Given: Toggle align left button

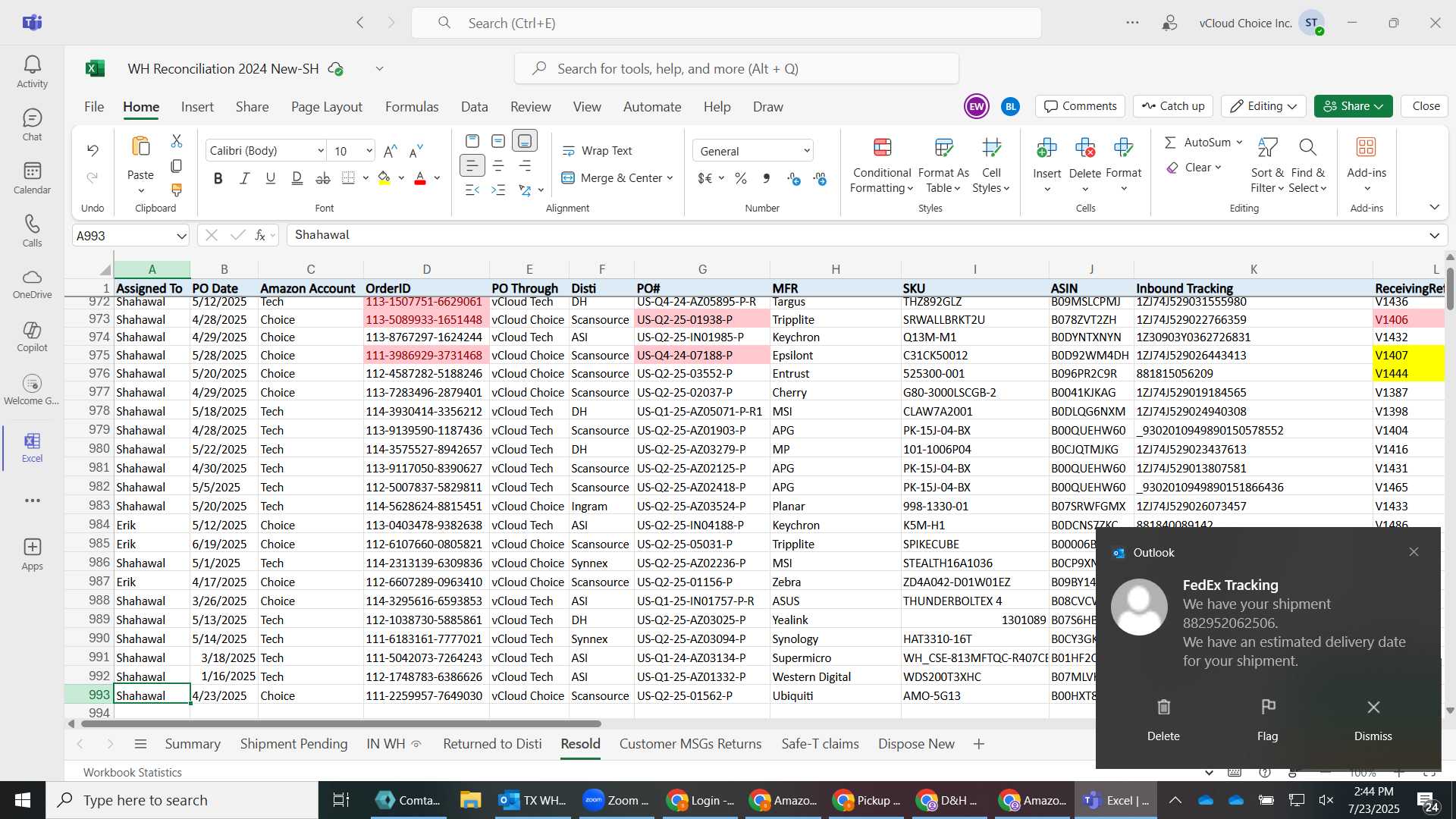Looking at the screenshot, I should (x=472, y=165).
